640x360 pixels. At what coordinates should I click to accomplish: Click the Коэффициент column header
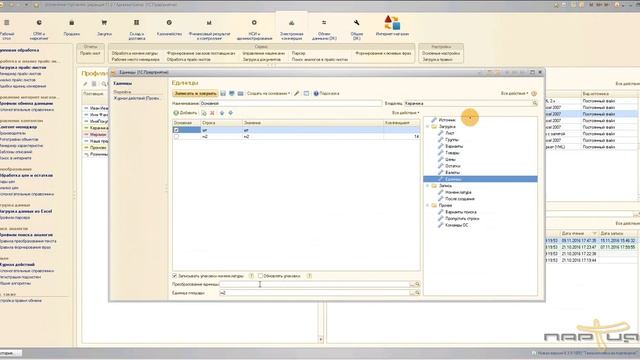[402, 123]
